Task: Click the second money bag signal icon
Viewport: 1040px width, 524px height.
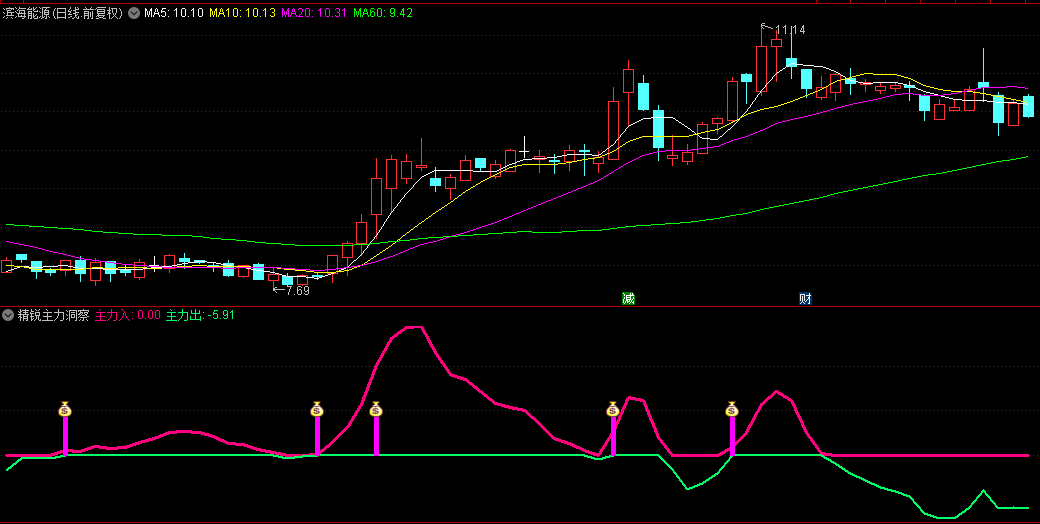Action: (x=317, y=408)
